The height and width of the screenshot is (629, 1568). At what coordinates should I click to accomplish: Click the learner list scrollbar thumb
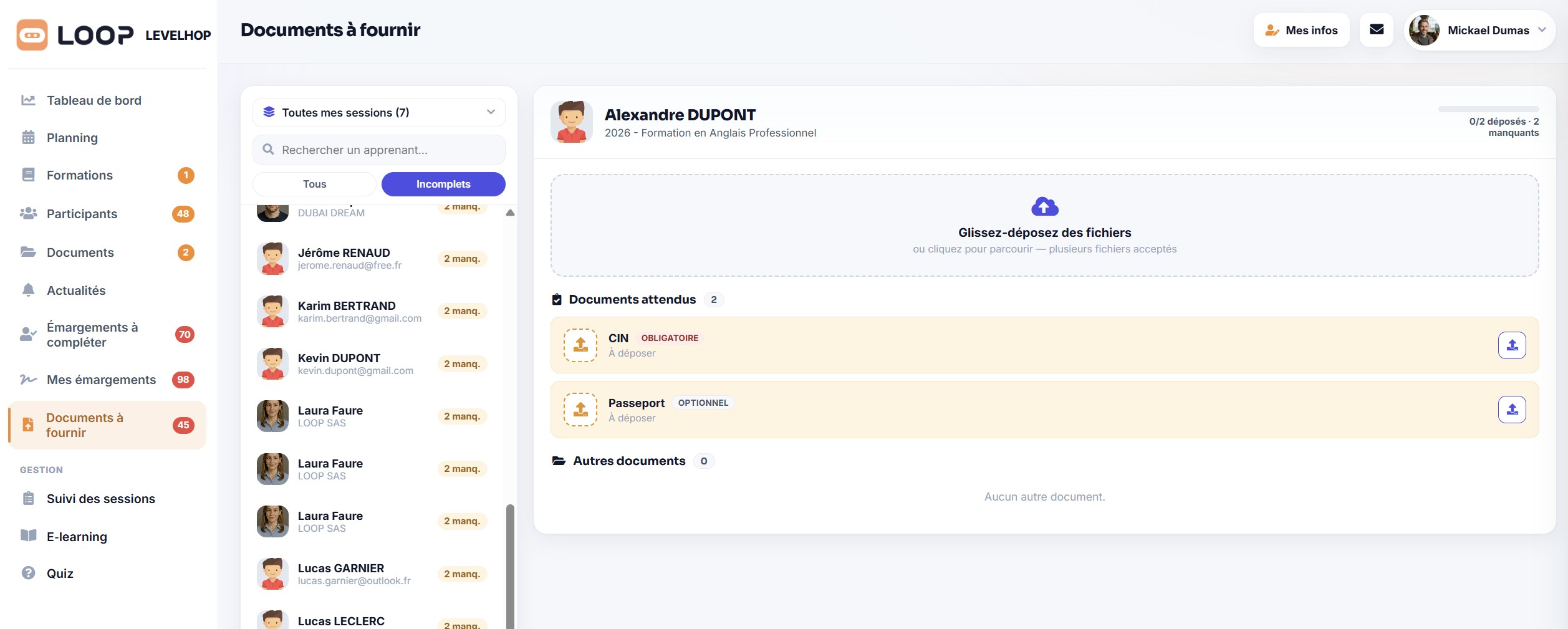(x=510, y=566)
